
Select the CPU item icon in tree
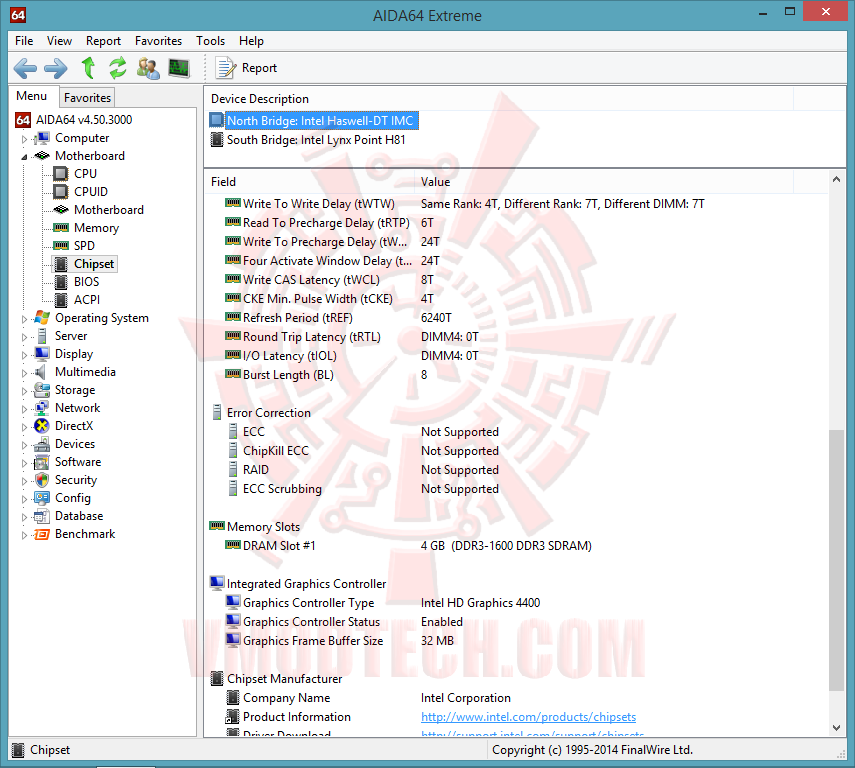[x=61, y=174]
